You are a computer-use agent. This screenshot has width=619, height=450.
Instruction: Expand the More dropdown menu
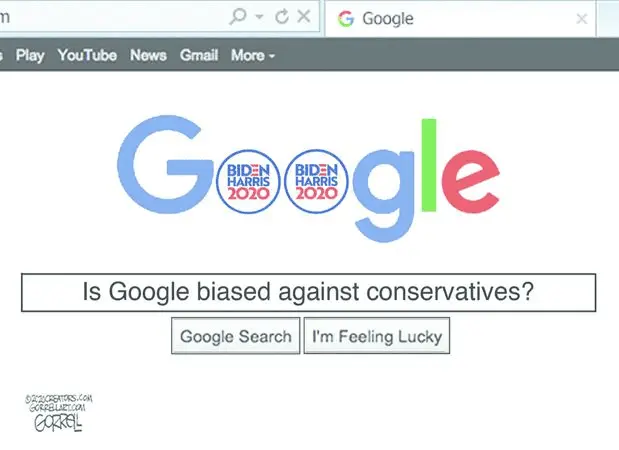[253, 55]
